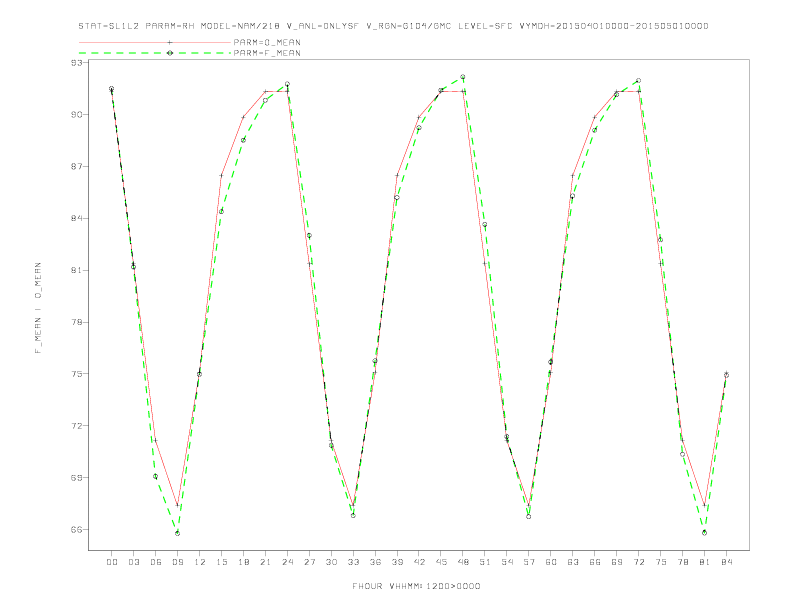Screen dimensions: 792x612
Task: Click x-axis forecast hour label 66
Action: point(595,562)
